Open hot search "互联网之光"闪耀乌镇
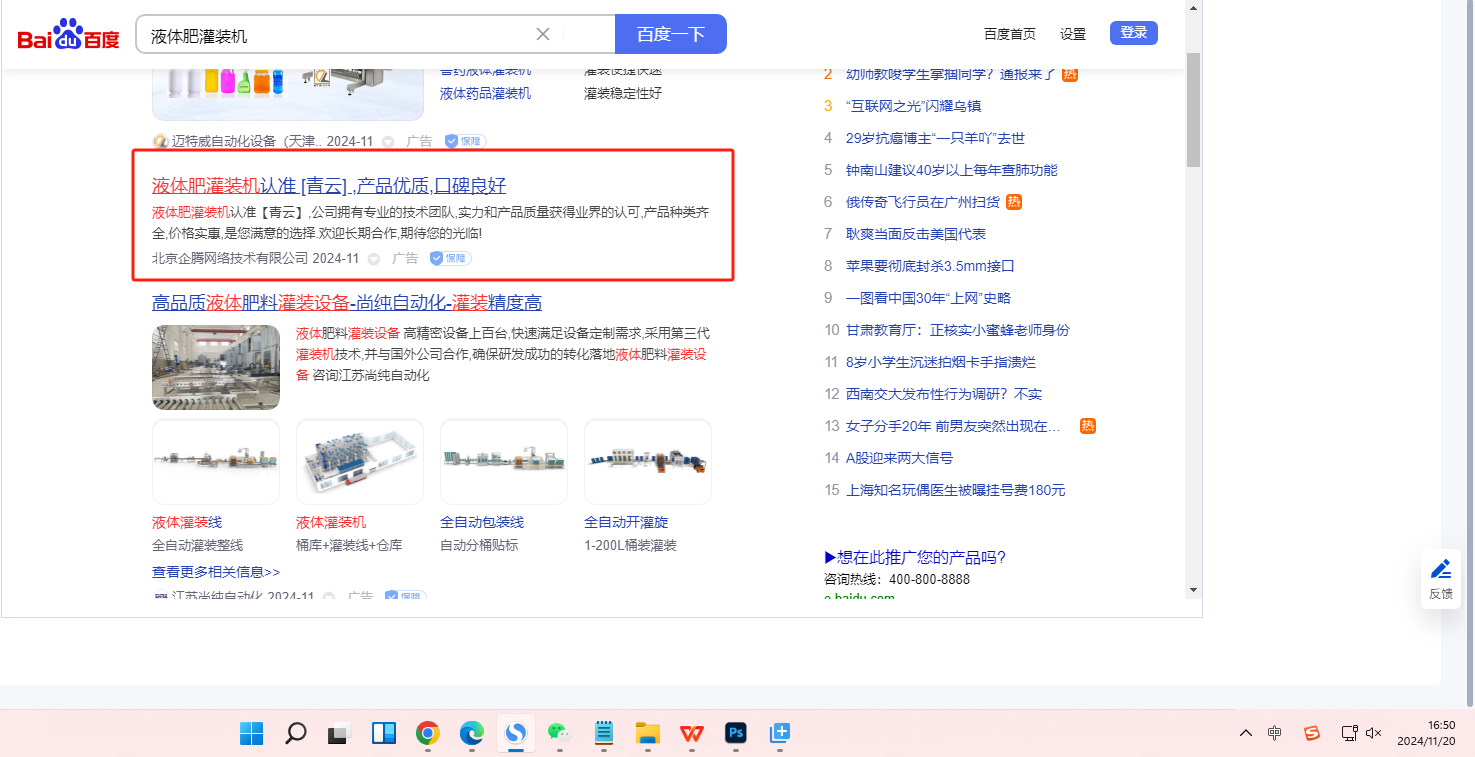This screenshot has width=1475, height=757. [913, 106]
